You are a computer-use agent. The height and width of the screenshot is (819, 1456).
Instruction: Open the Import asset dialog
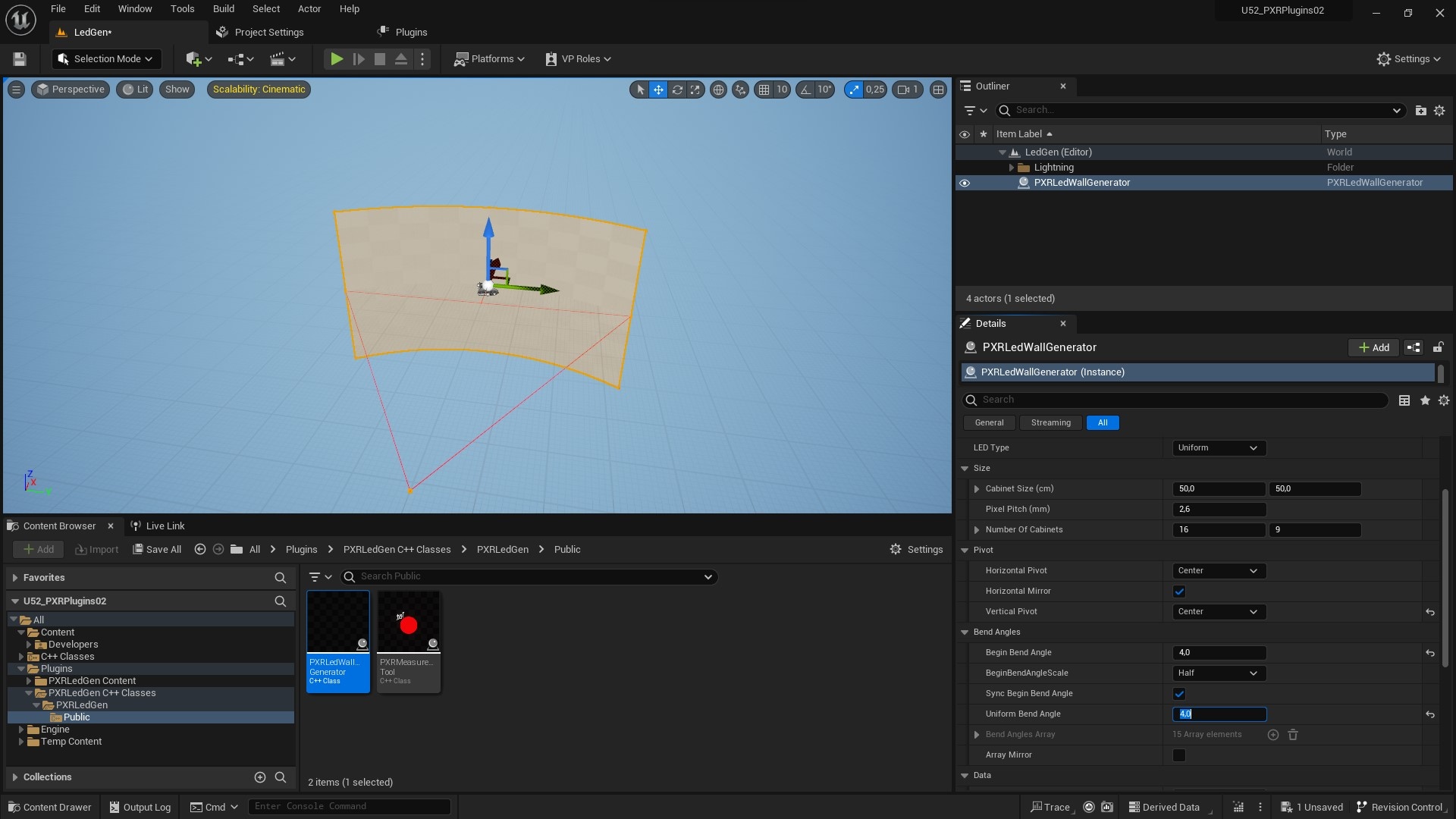tap(96, 549)
